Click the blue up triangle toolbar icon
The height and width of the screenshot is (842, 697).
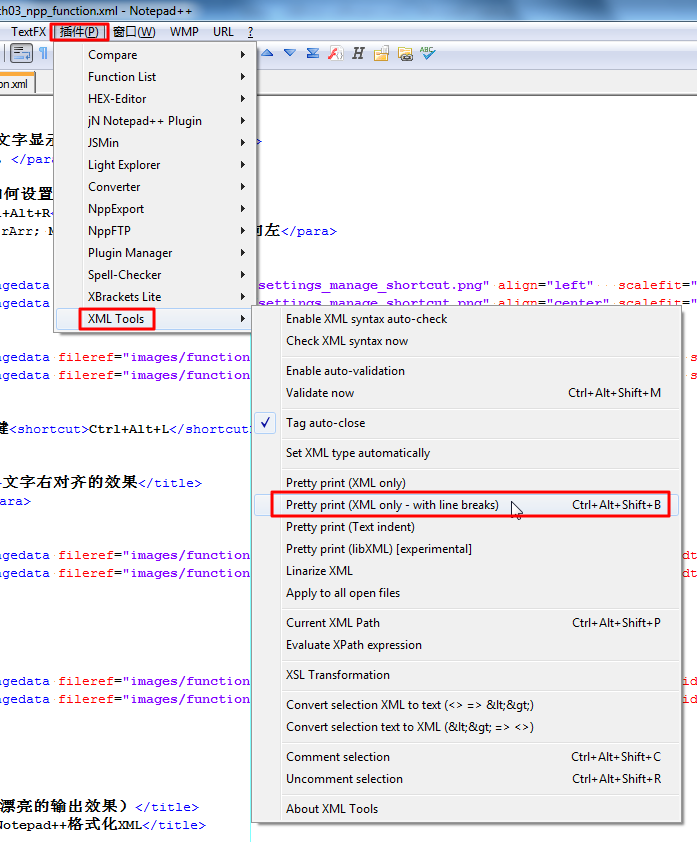[x=268, y=53]
